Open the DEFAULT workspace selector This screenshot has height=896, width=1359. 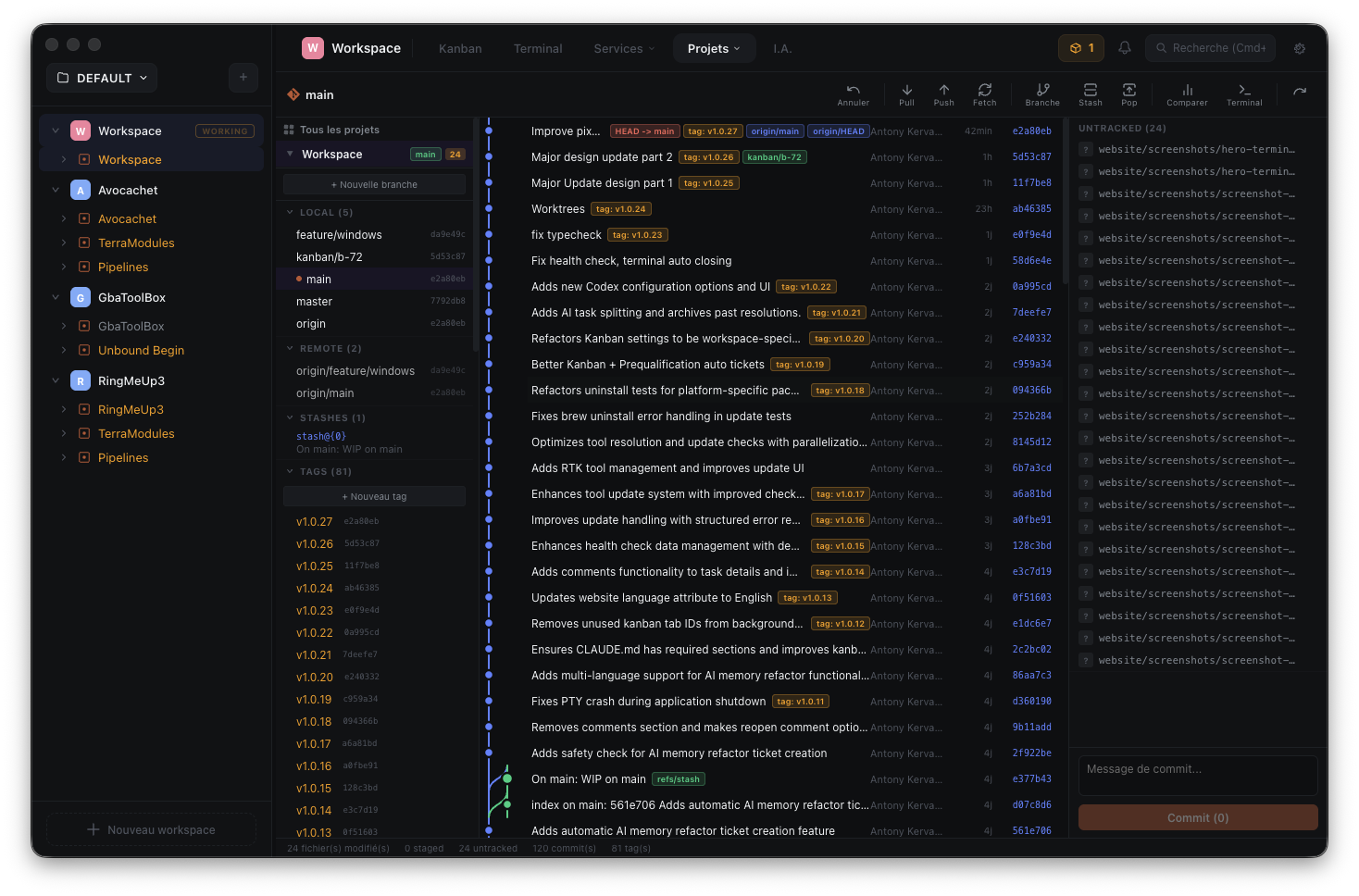click(101, 77)
